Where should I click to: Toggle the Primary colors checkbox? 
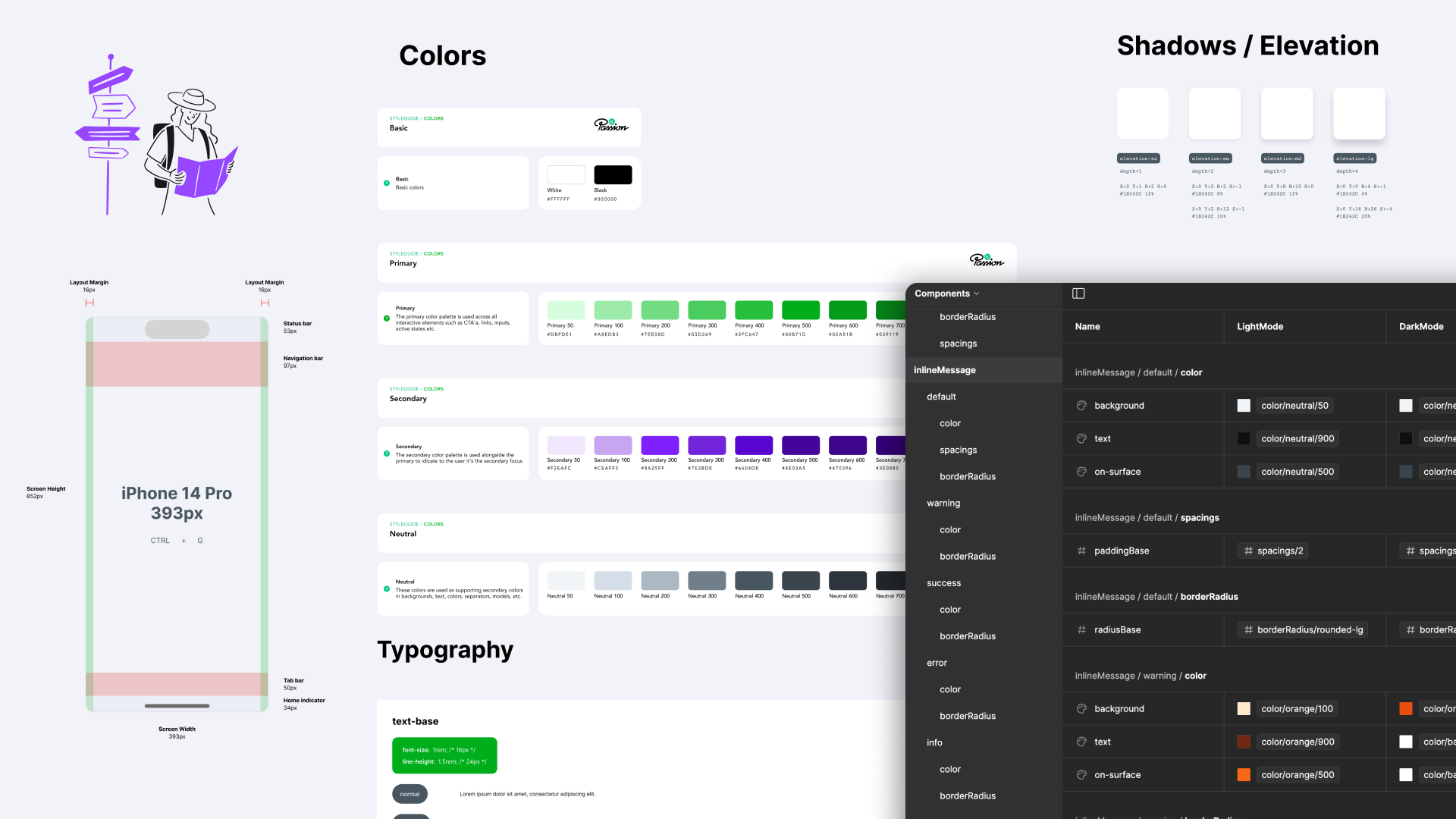[387, 317]
